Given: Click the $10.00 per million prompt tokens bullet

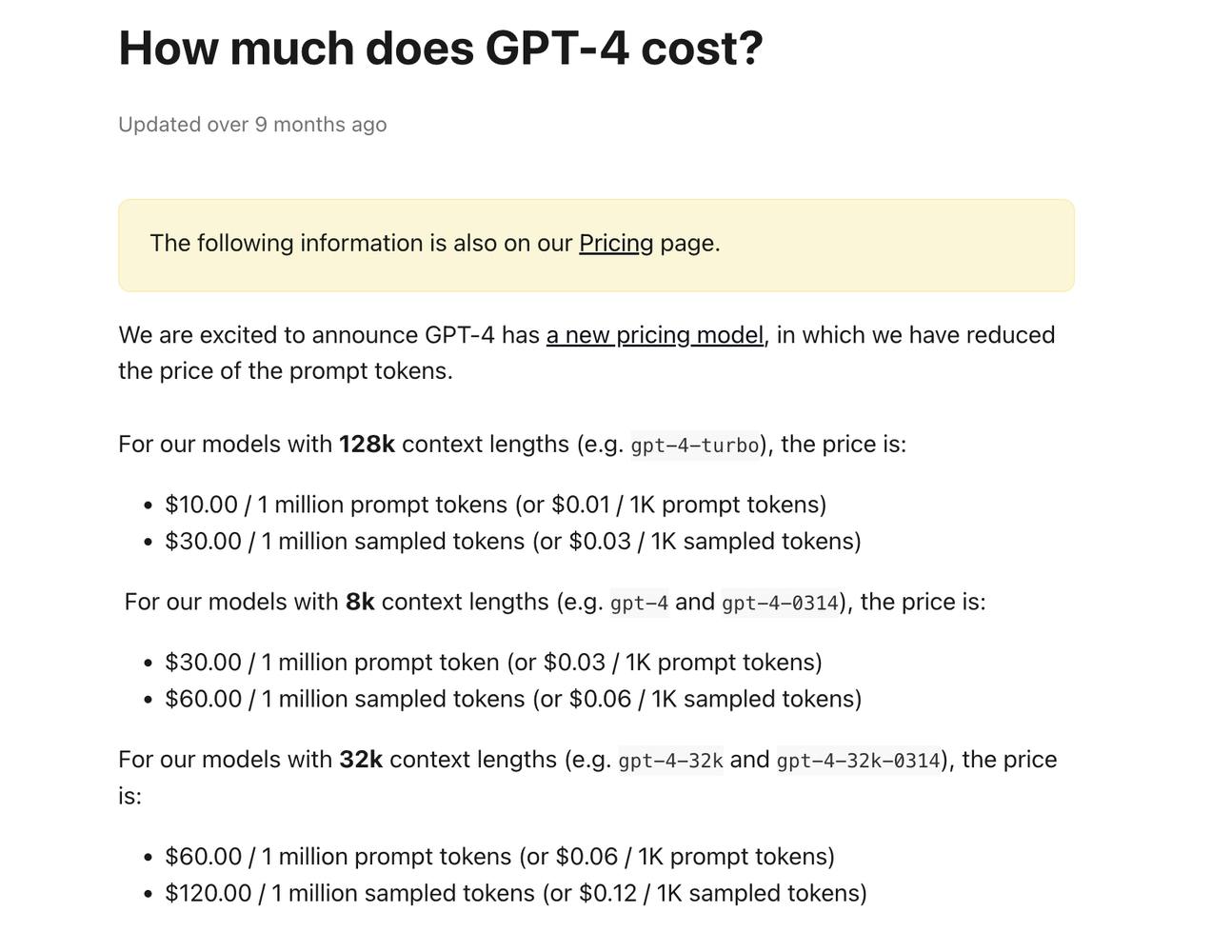Looking at the screenshot, I should [495, 505].
